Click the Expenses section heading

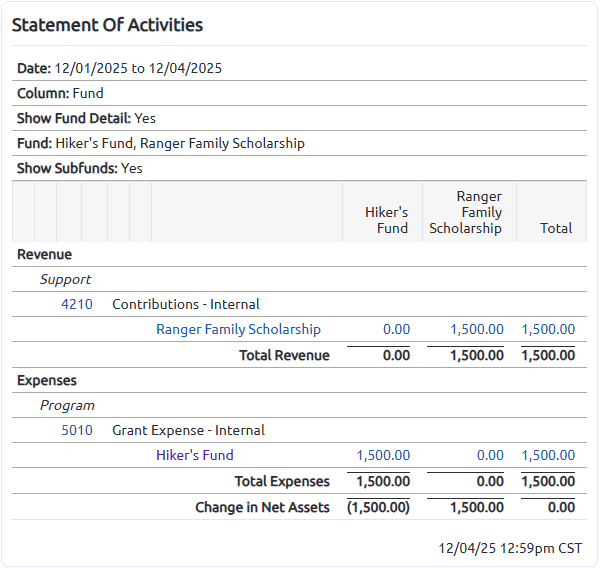click(x=47, y=381)
